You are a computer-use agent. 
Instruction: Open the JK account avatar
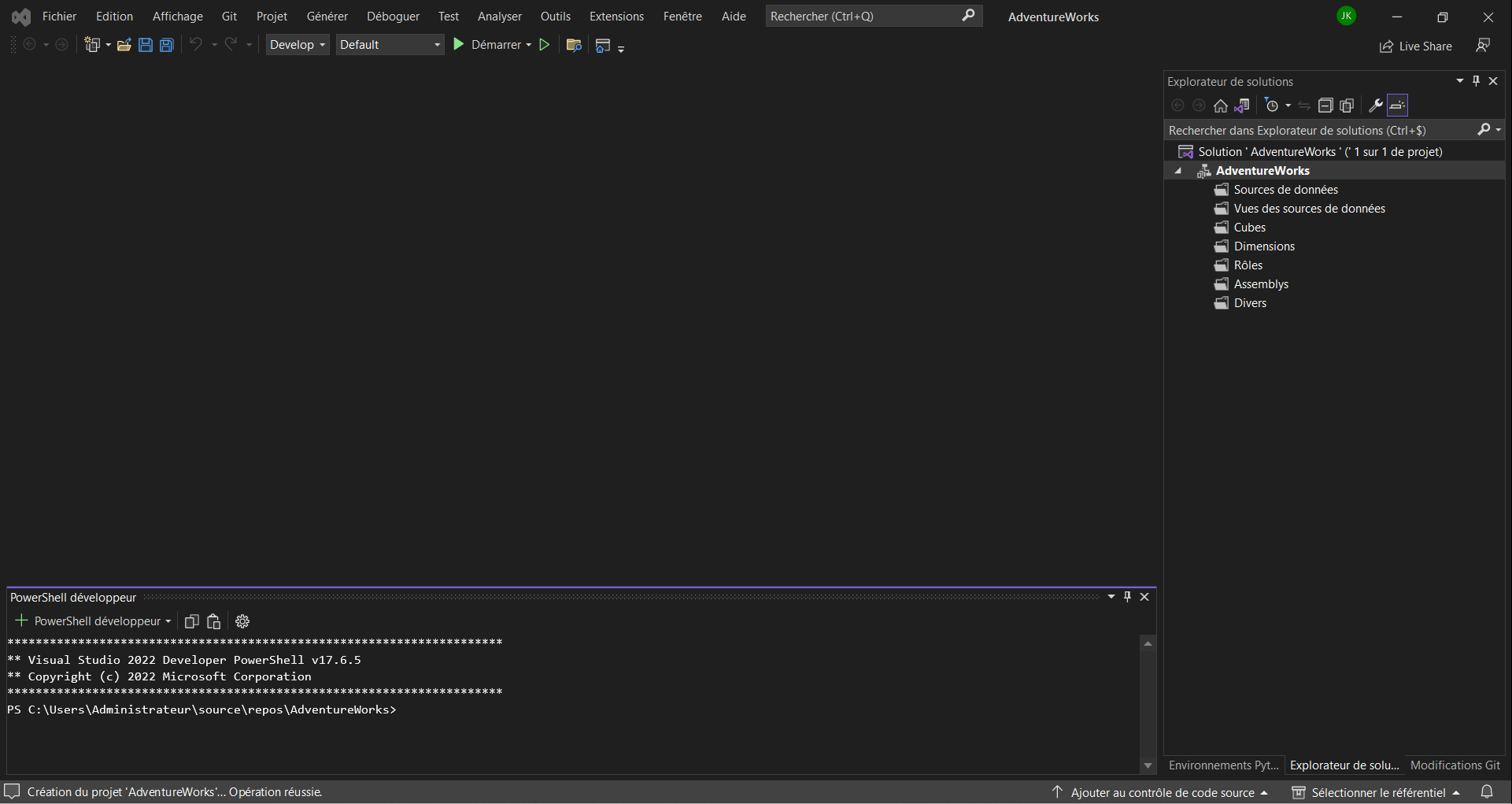1347,16
